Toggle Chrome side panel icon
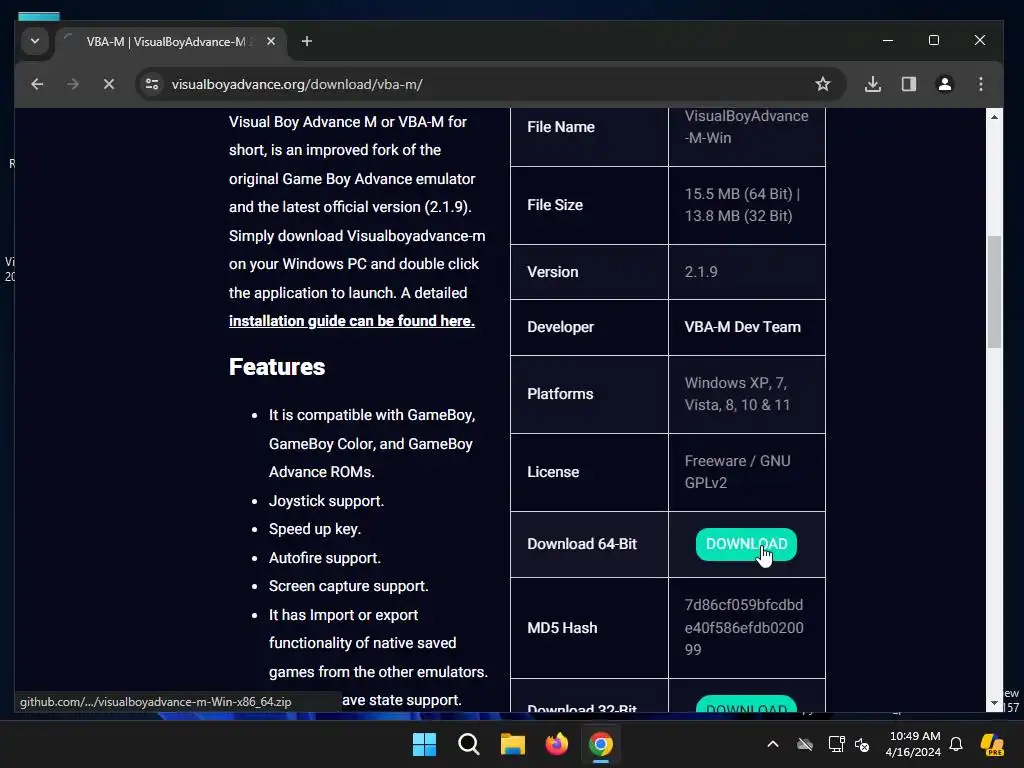This screenshot has height=768, width=1024. 909,84
